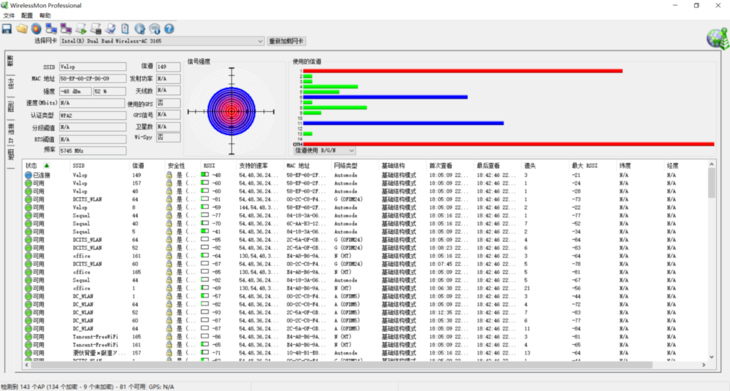The width and height of the screenshot is (730, 391).
Task: Open Help via blue question mark icon
Action: [169, 29]
